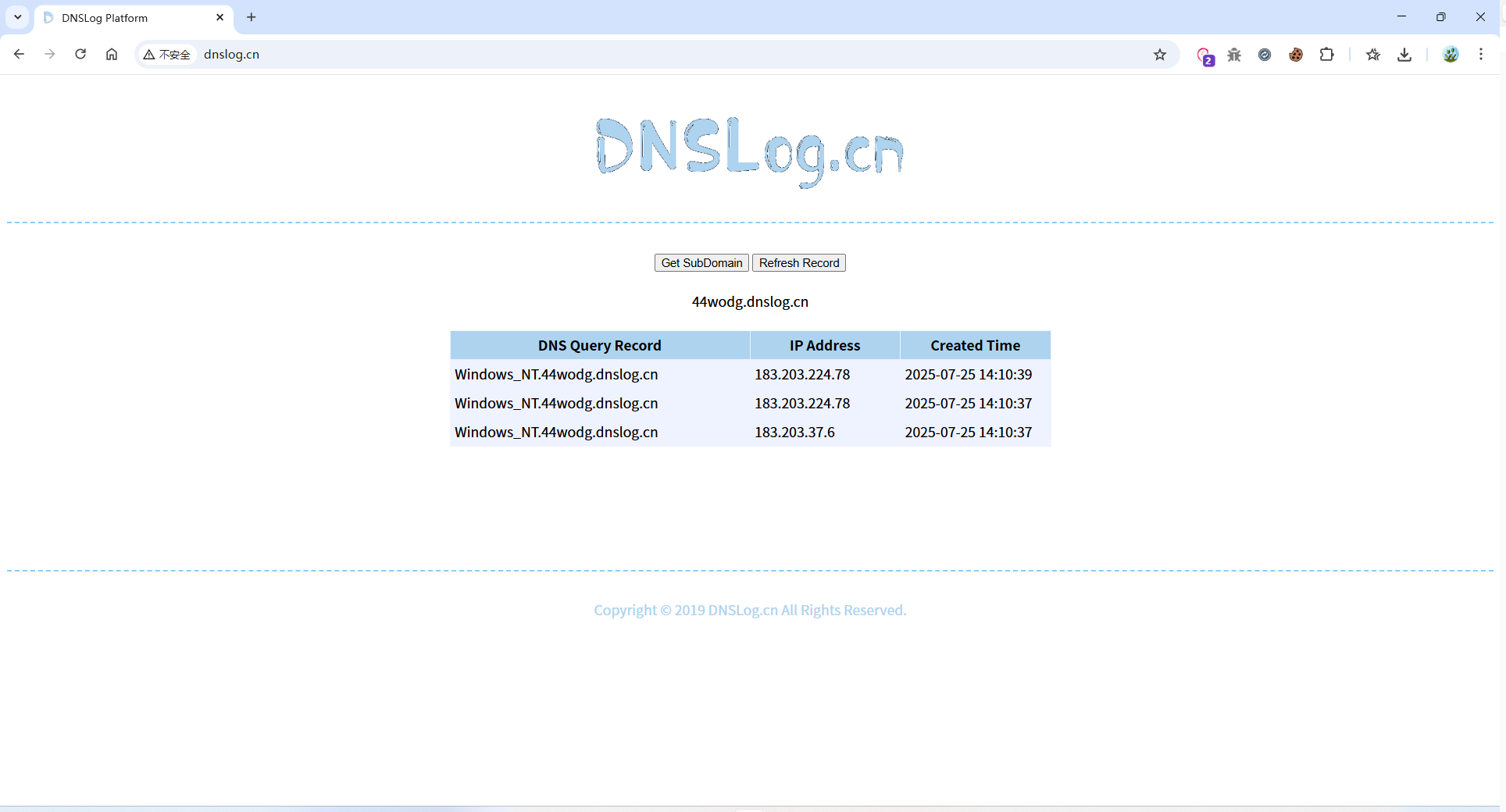Minimize the browser window
Image resolution: width=1506 pixels, height=812 pixels.
1401,16
